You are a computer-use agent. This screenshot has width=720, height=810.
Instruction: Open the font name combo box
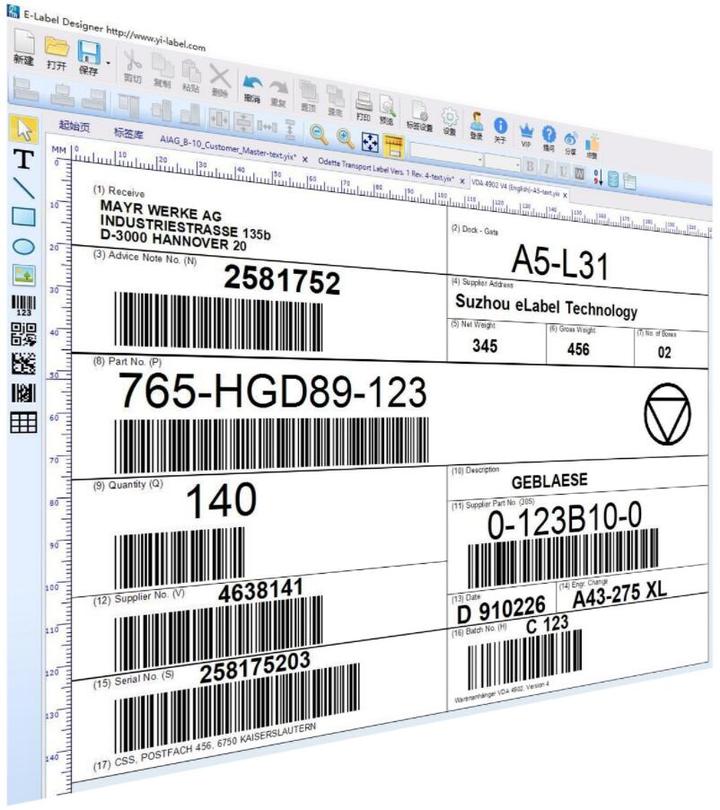point(447,155)
